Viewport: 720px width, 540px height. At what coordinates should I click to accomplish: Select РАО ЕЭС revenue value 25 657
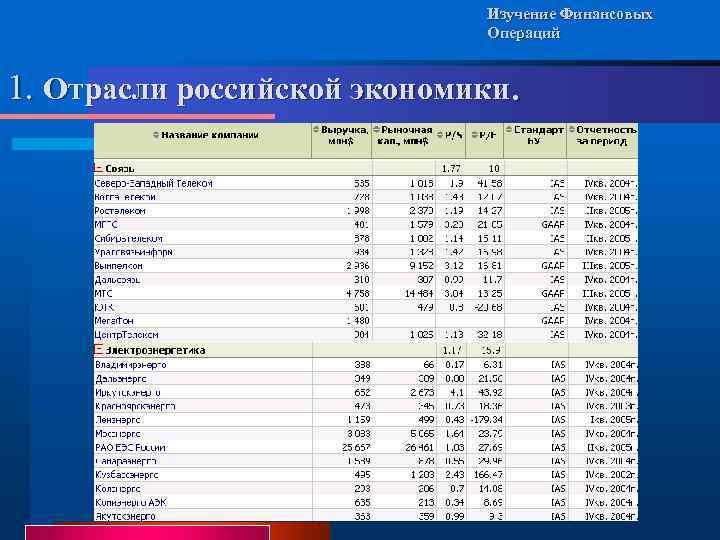[356, 448]
